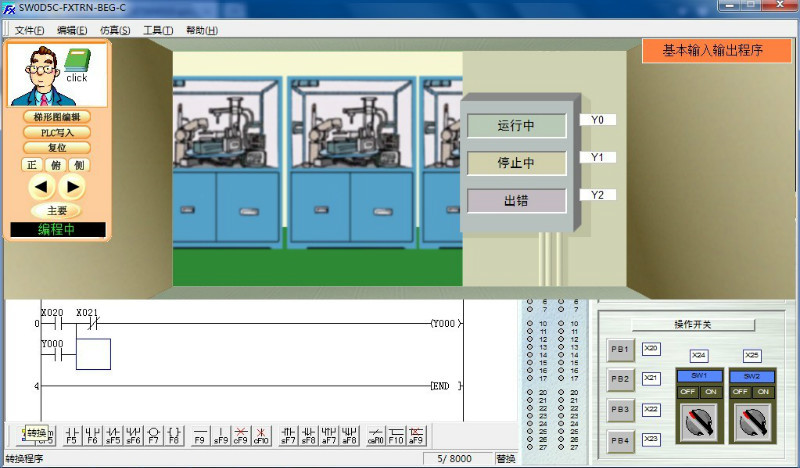Select the sF9 vertical line tool
The width and height of the screenshot is (800, 468).
tap(221, 435)
